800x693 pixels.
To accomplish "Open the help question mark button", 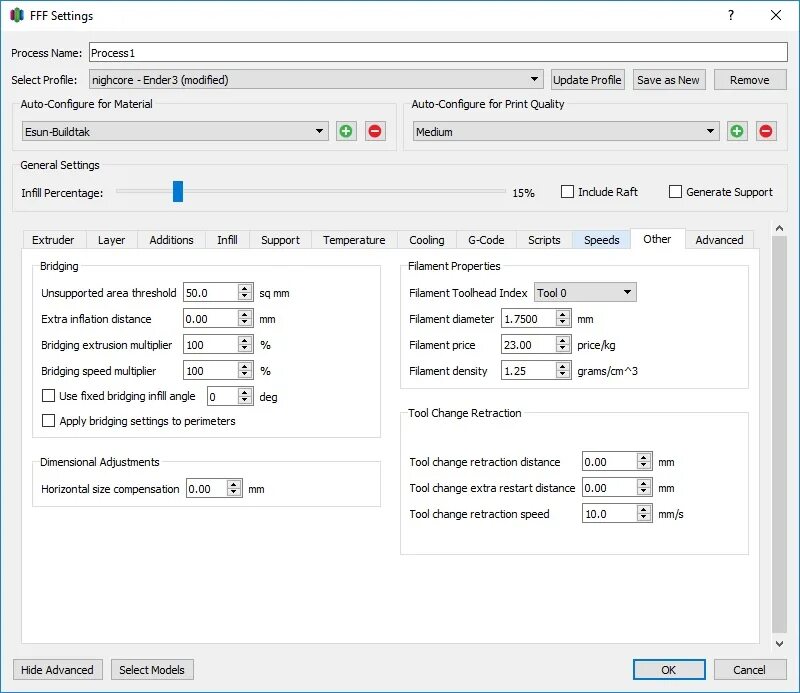I will tap(731, 15).
